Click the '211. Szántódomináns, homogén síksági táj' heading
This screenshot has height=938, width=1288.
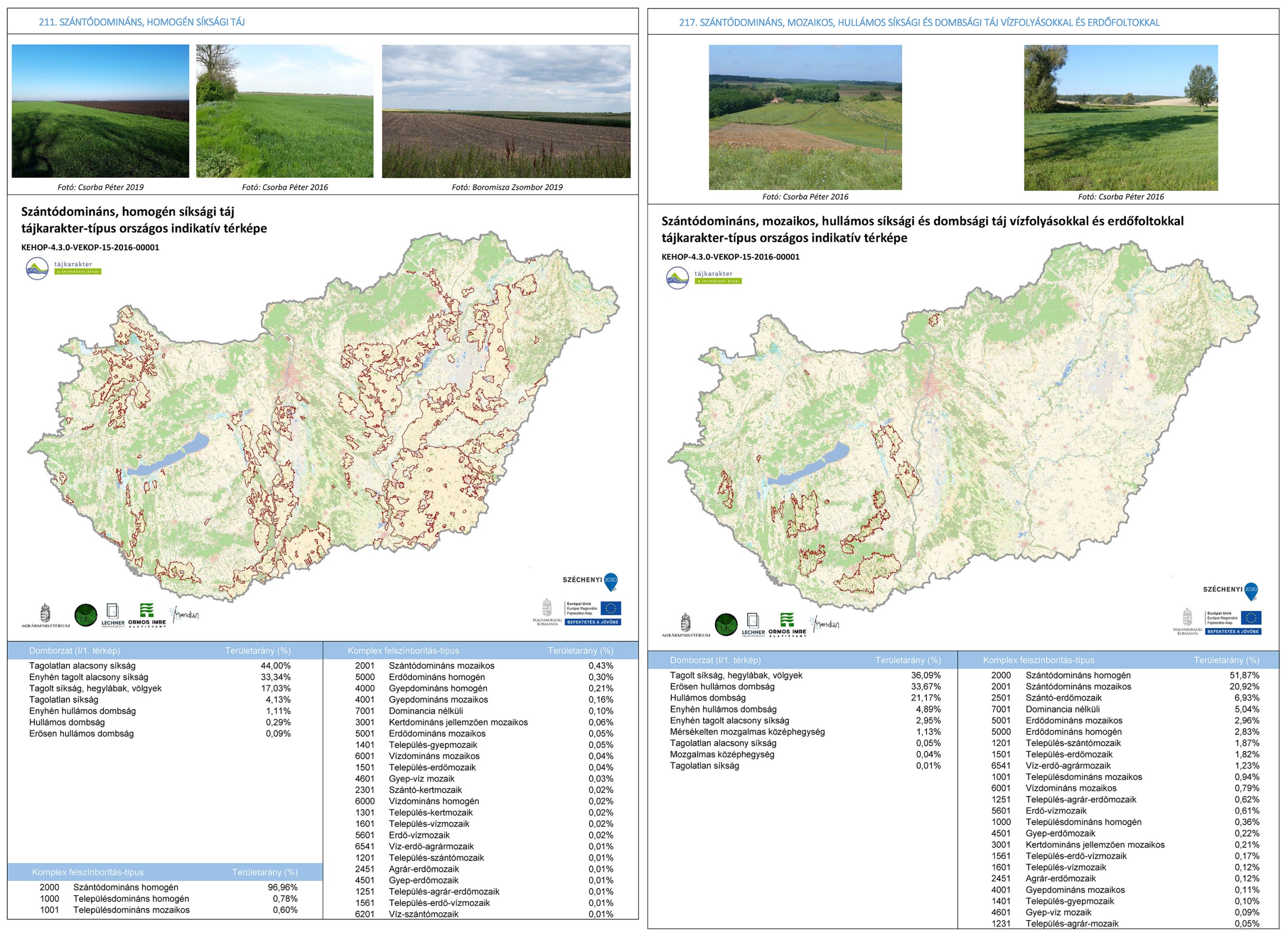coord(141,22)
